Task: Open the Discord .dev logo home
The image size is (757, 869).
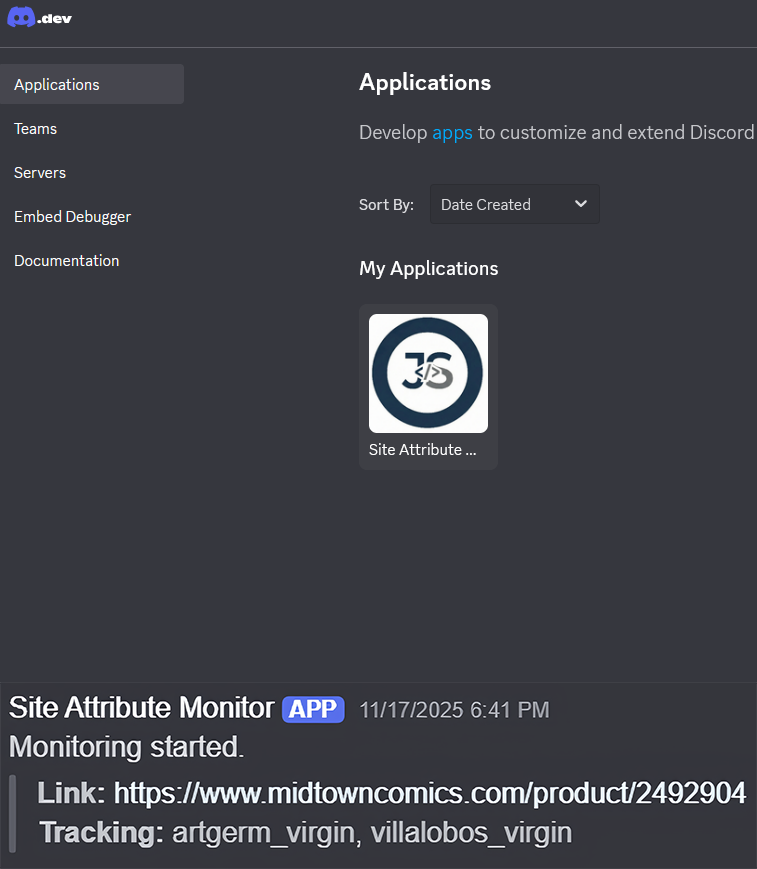Action: [x=39, y=18]
